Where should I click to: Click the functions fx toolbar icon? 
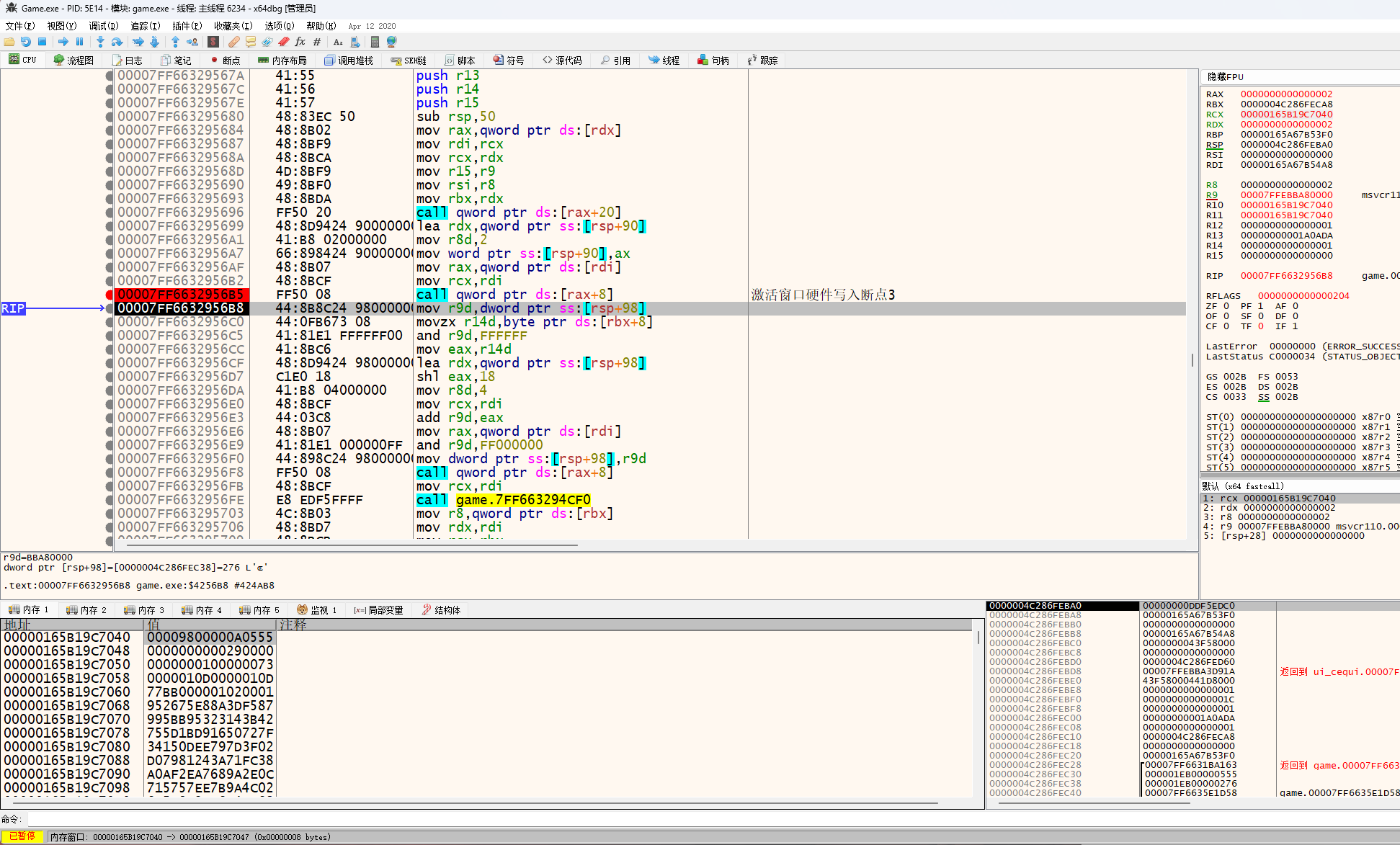[300, 42]
